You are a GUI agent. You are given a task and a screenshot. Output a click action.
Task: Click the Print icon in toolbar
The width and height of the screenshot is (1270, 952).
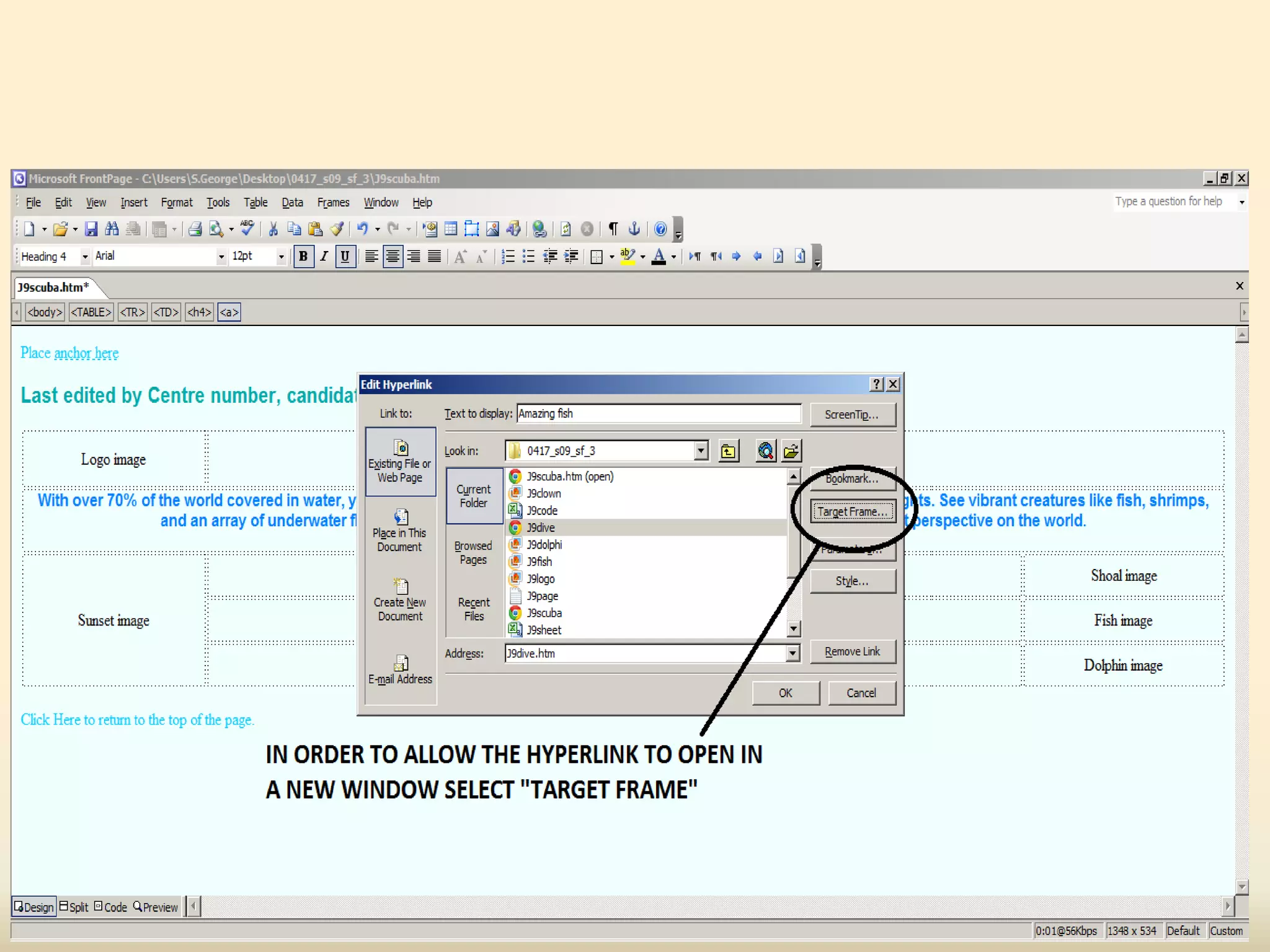195,229
